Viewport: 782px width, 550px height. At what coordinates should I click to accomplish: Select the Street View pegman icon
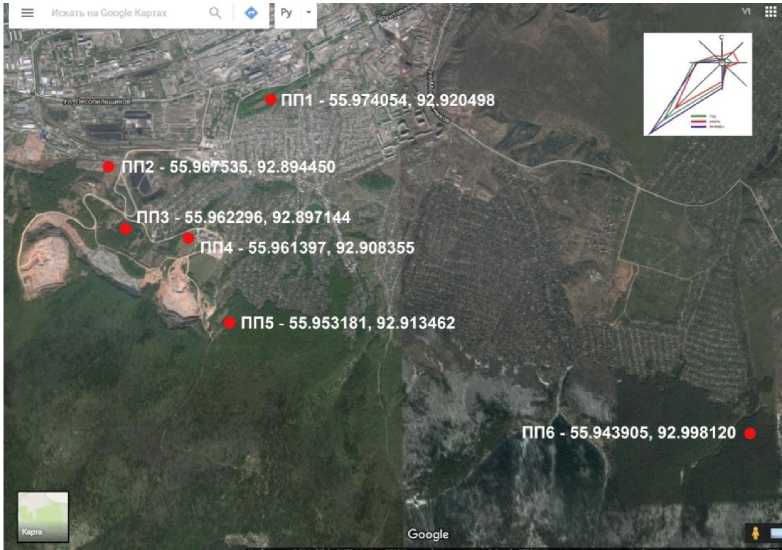pyautogui.click(x=755, y=534)
